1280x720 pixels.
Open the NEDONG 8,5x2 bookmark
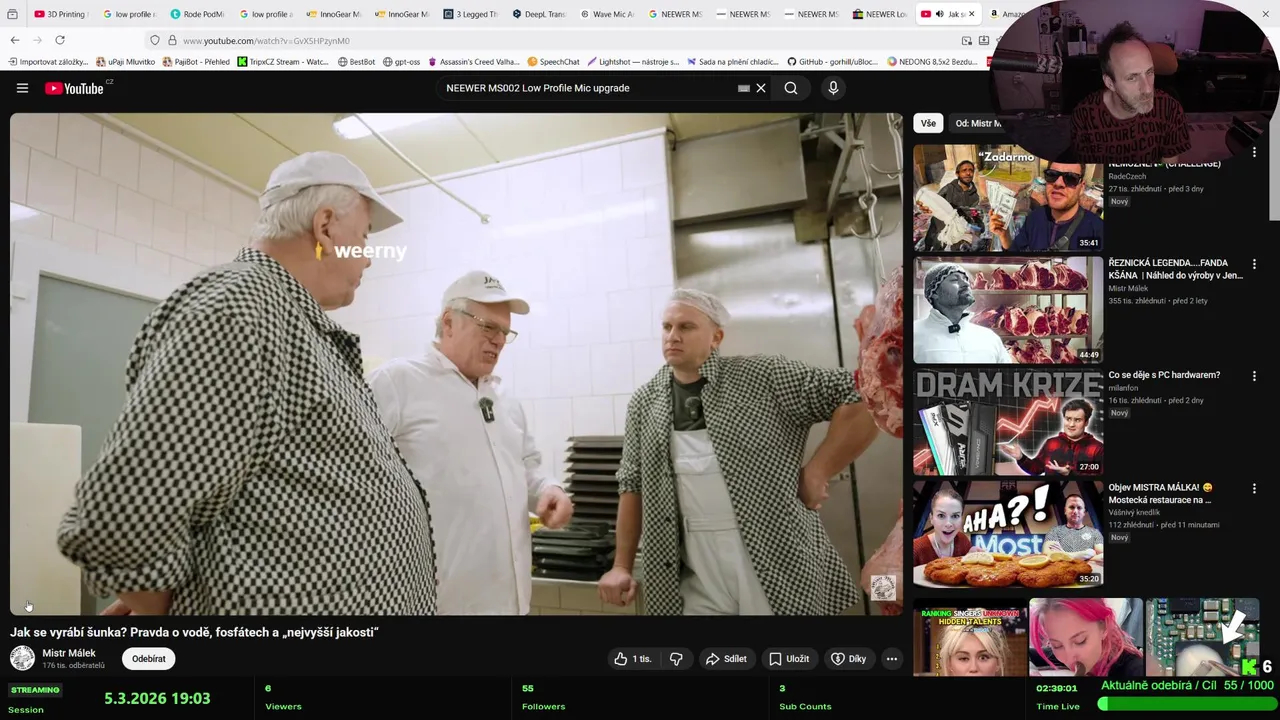pyautogui.click(x=932, y=62)
